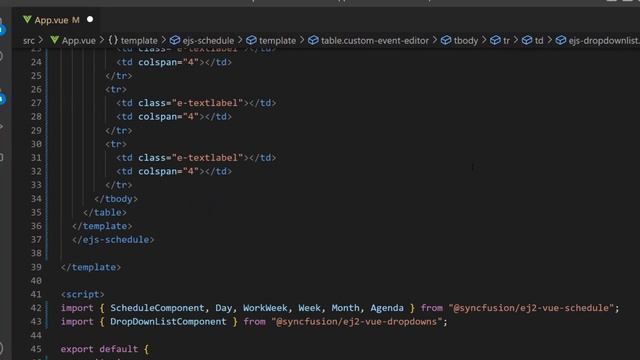The image size is (640, 360).
Task: Click the </template> tag on line 36
Action: [x=102, y=226]
